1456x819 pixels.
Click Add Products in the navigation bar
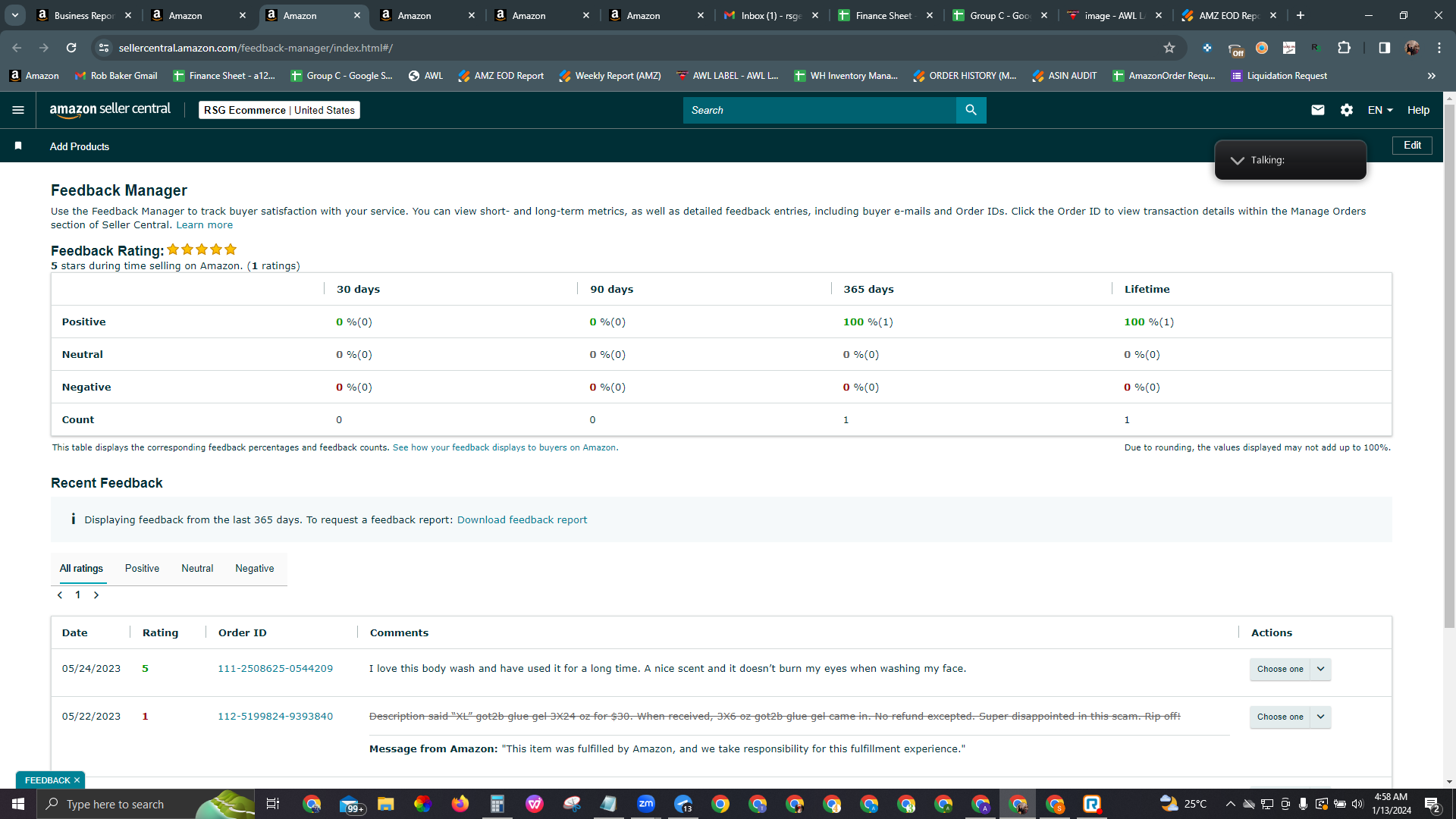click(x=80, y=146)
